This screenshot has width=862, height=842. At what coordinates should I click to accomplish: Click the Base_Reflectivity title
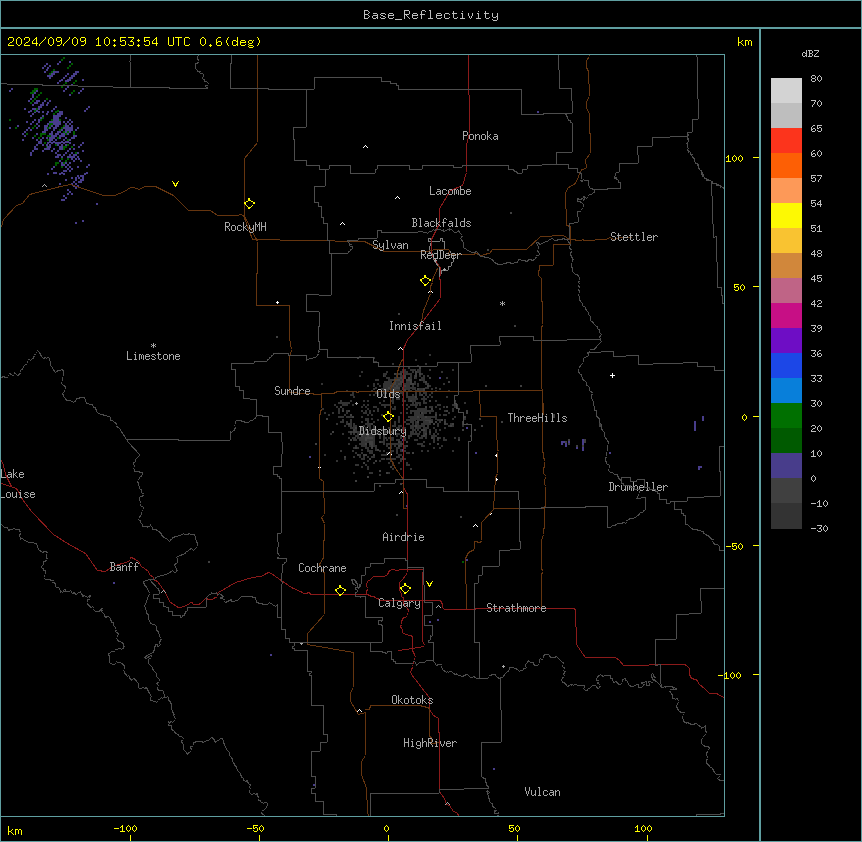(x=431, y=15)
